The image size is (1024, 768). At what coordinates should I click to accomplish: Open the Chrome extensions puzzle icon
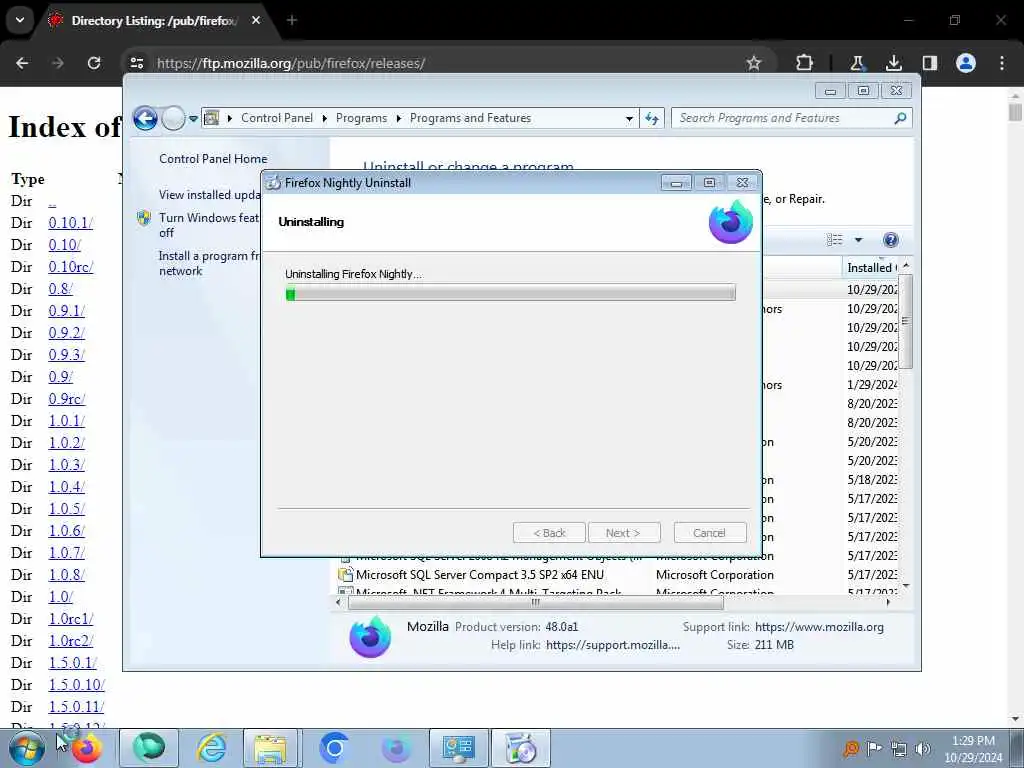tap(805, 63)
